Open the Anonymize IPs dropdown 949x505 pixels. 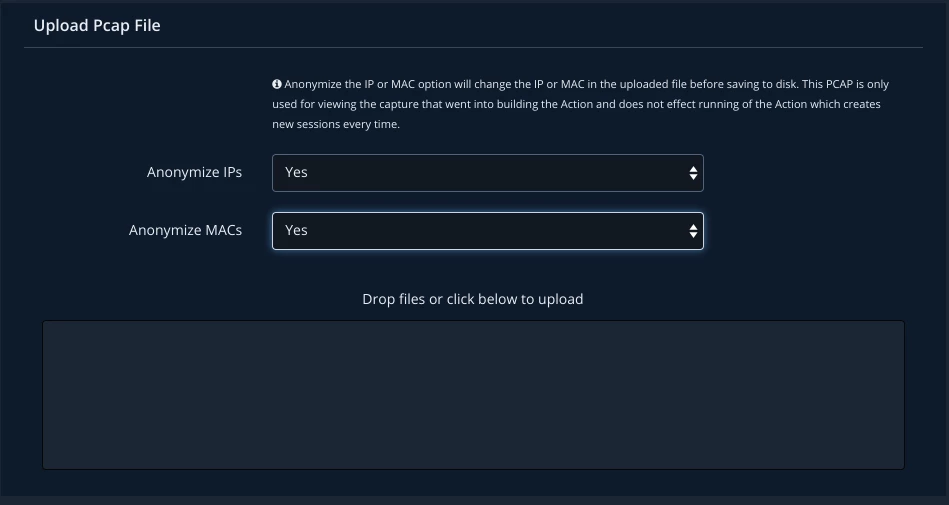pyautogui.click(x=487, y=173)
